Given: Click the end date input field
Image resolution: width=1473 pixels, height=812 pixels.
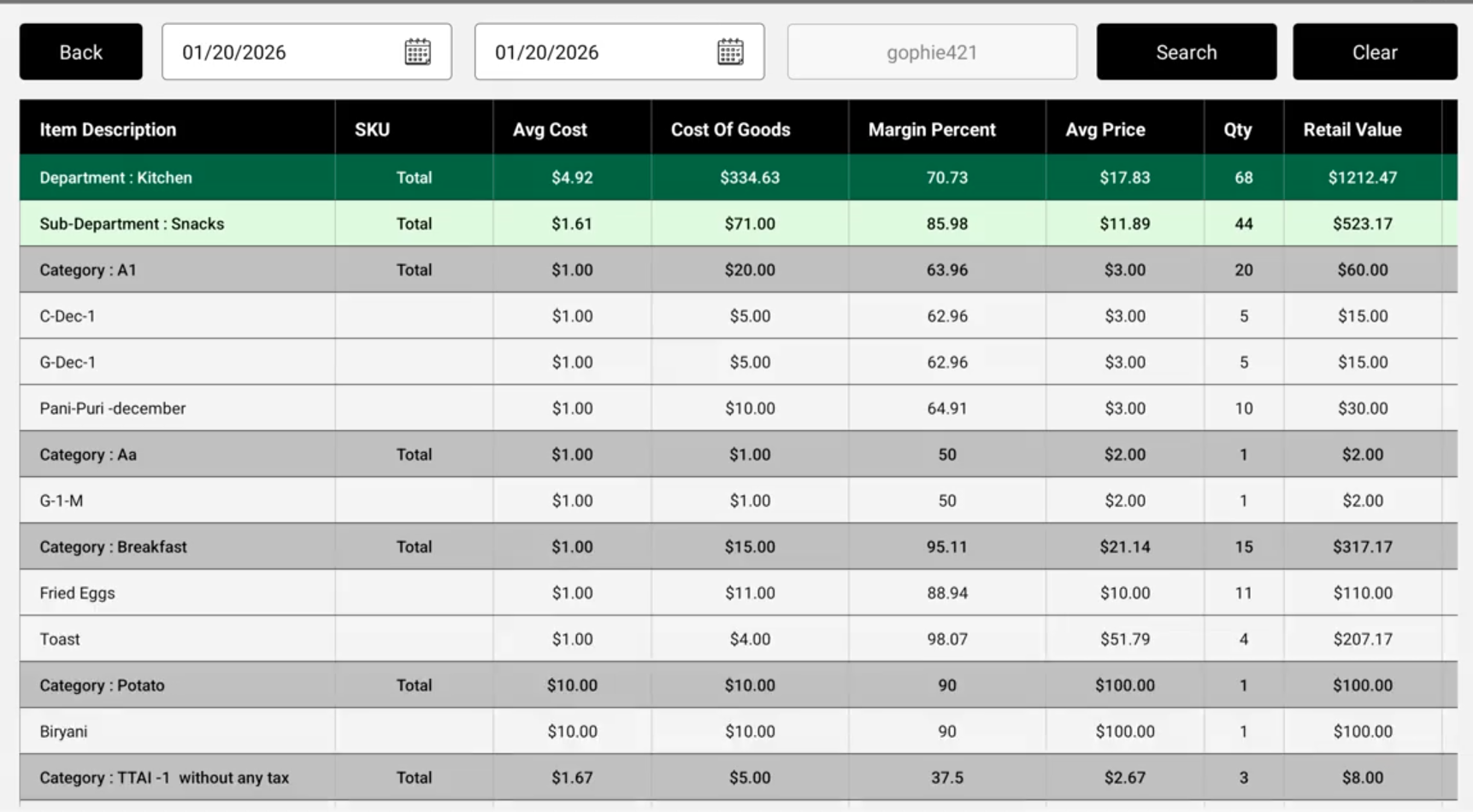Looking at the screenshot, I should tap(595, 52).
